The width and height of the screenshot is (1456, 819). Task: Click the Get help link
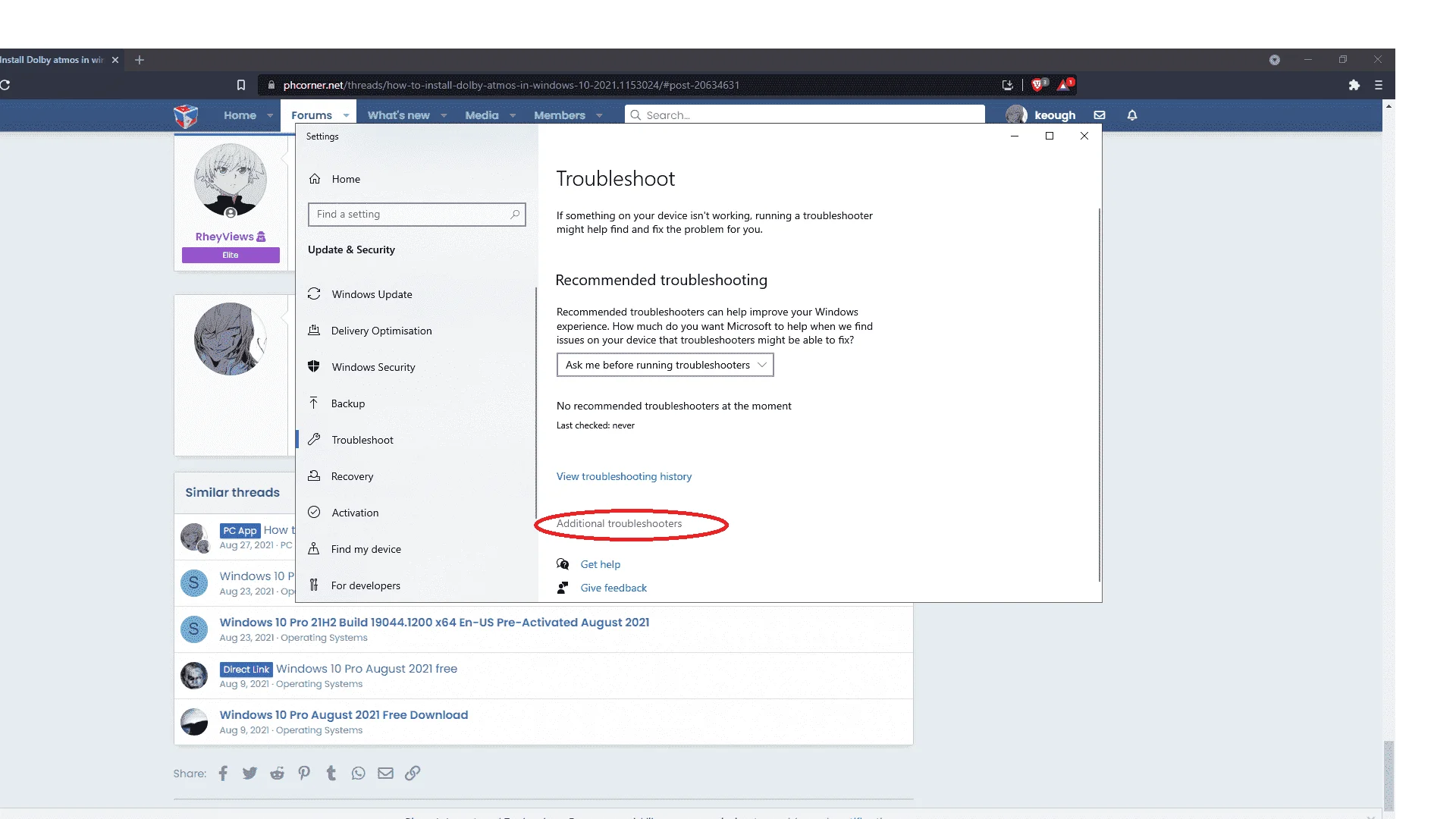pyautogui.click(x=601, y=564)
